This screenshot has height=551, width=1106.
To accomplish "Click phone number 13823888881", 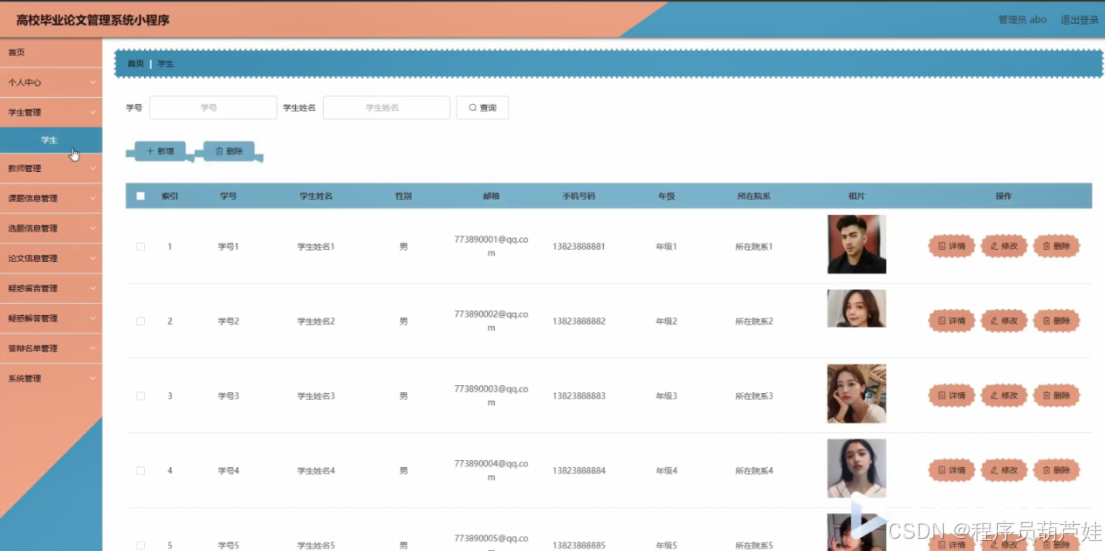I will coord(579,247).
